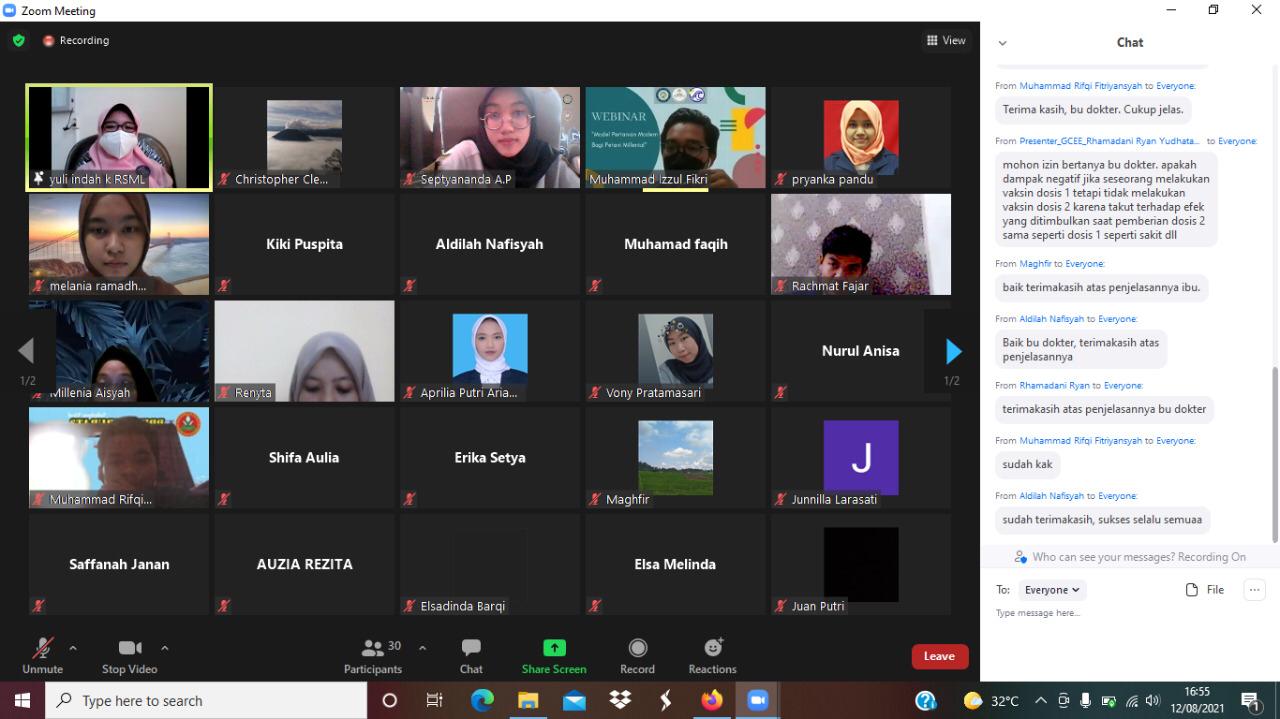Toggle Stop Video camera button
This screenshot has width=1280, height=719.
tap(129, 649)
